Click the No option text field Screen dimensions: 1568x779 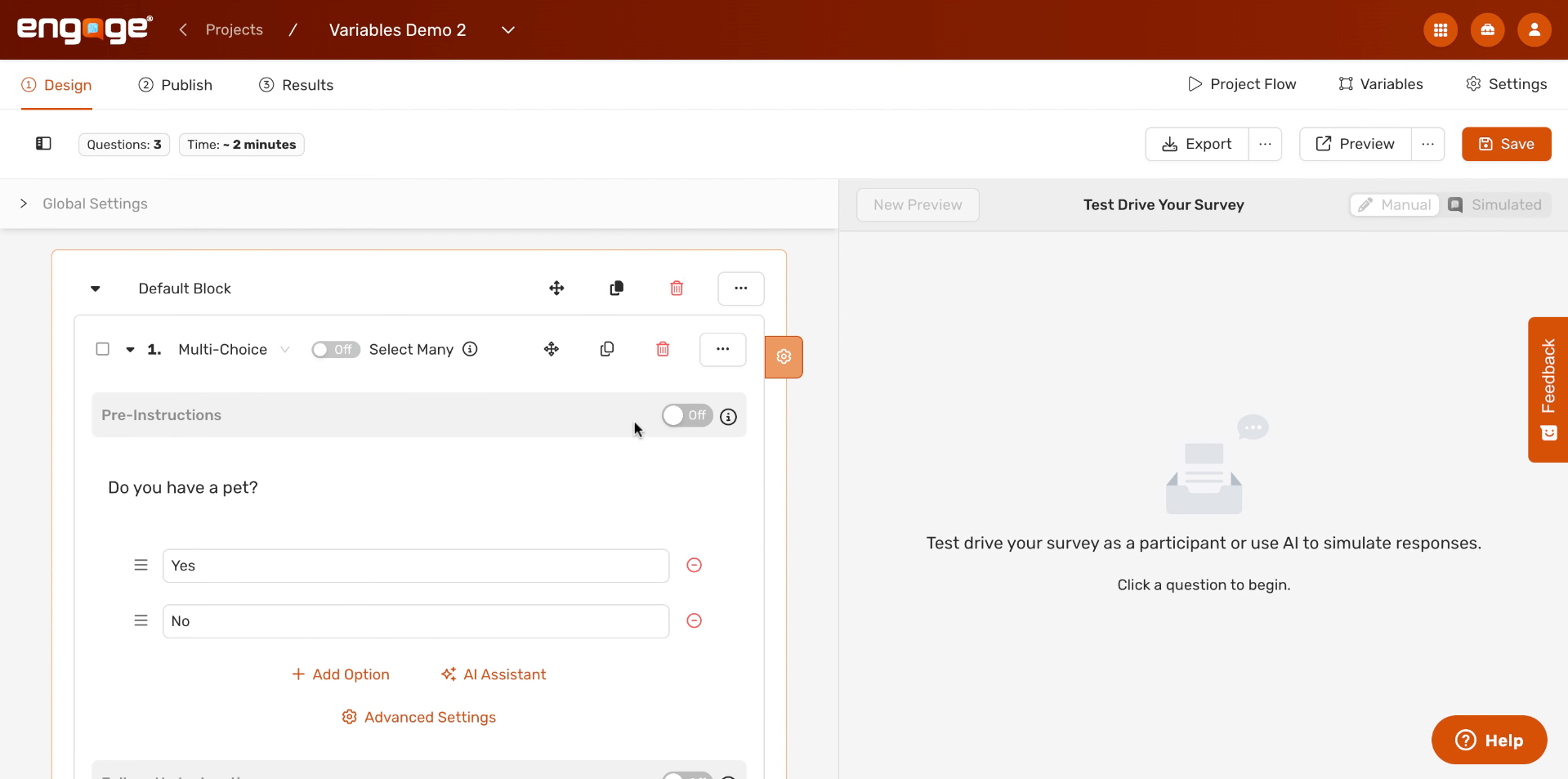point(416,621)
